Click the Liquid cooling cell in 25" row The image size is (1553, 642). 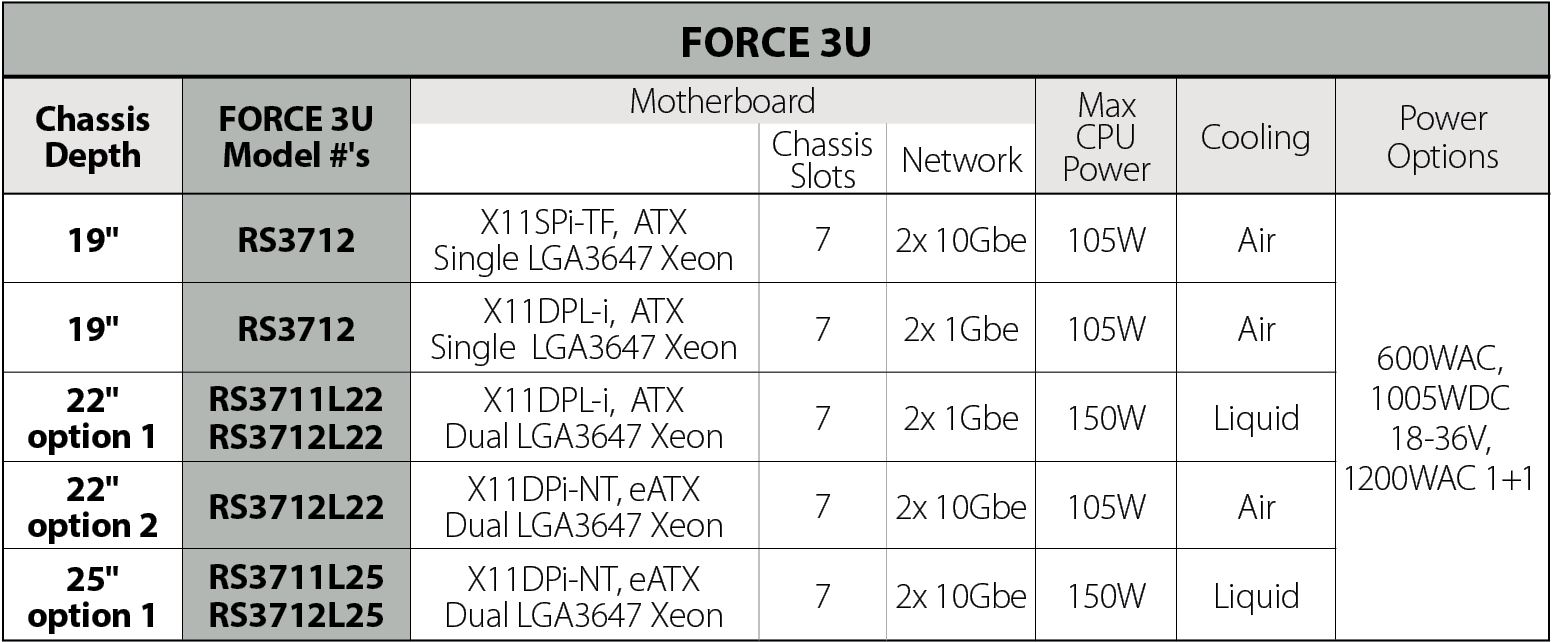[1256, 596]
